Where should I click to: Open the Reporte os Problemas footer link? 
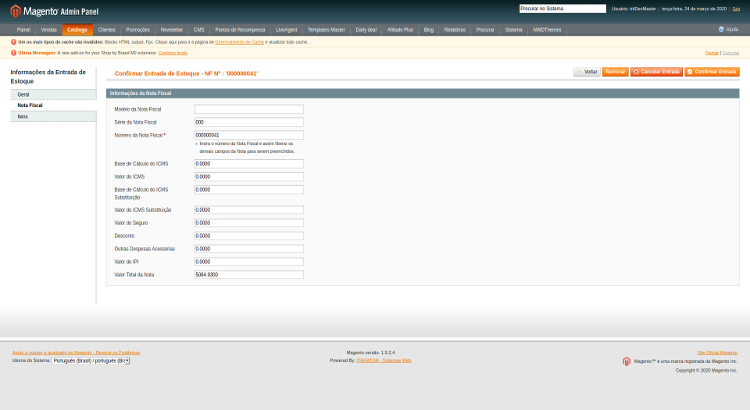(76, 353)
